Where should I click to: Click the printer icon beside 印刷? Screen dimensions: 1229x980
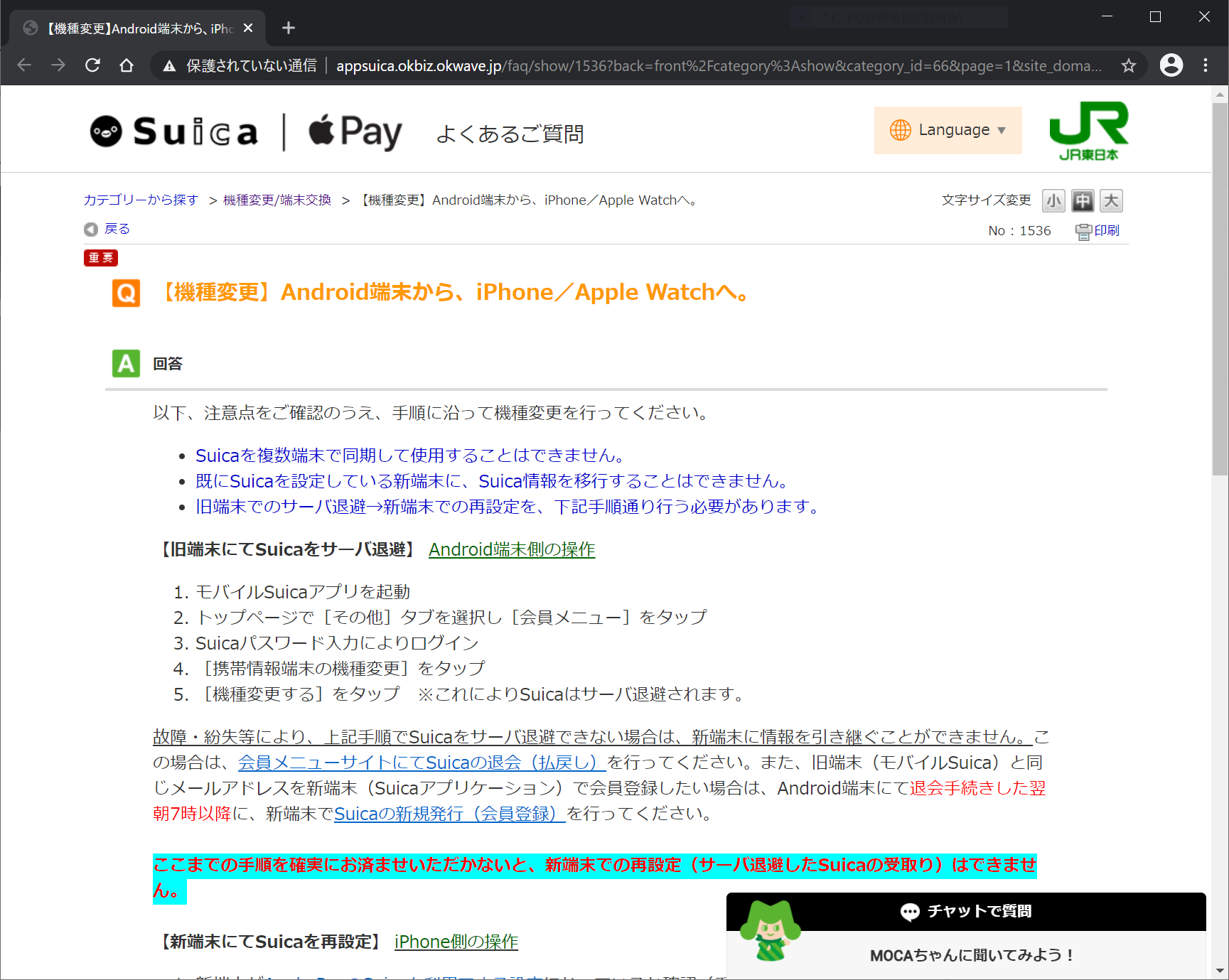1083,232
